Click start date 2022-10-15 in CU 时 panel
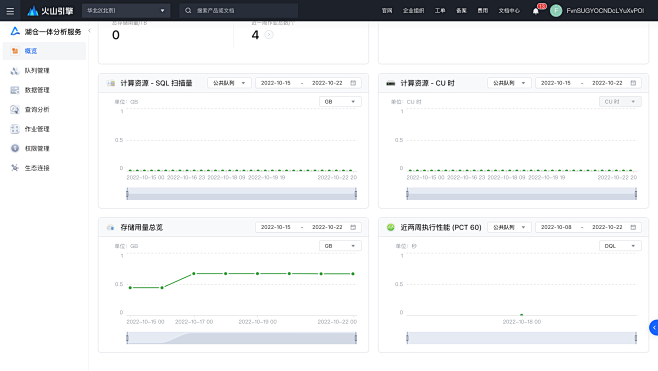 point(556,83)
